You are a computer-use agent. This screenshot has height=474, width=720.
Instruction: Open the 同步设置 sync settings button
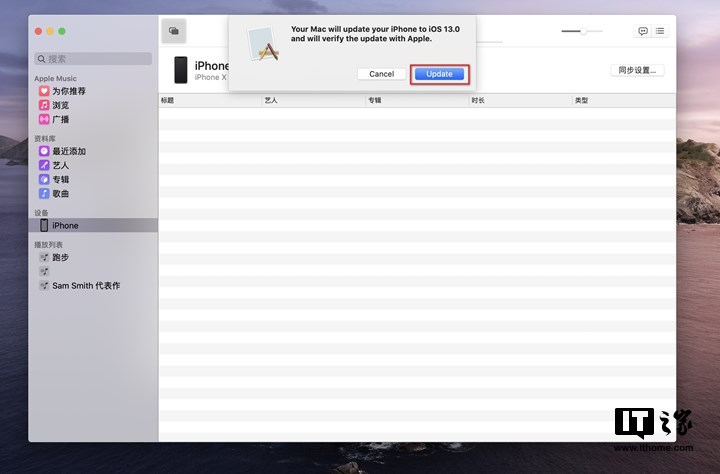[637, 70]
